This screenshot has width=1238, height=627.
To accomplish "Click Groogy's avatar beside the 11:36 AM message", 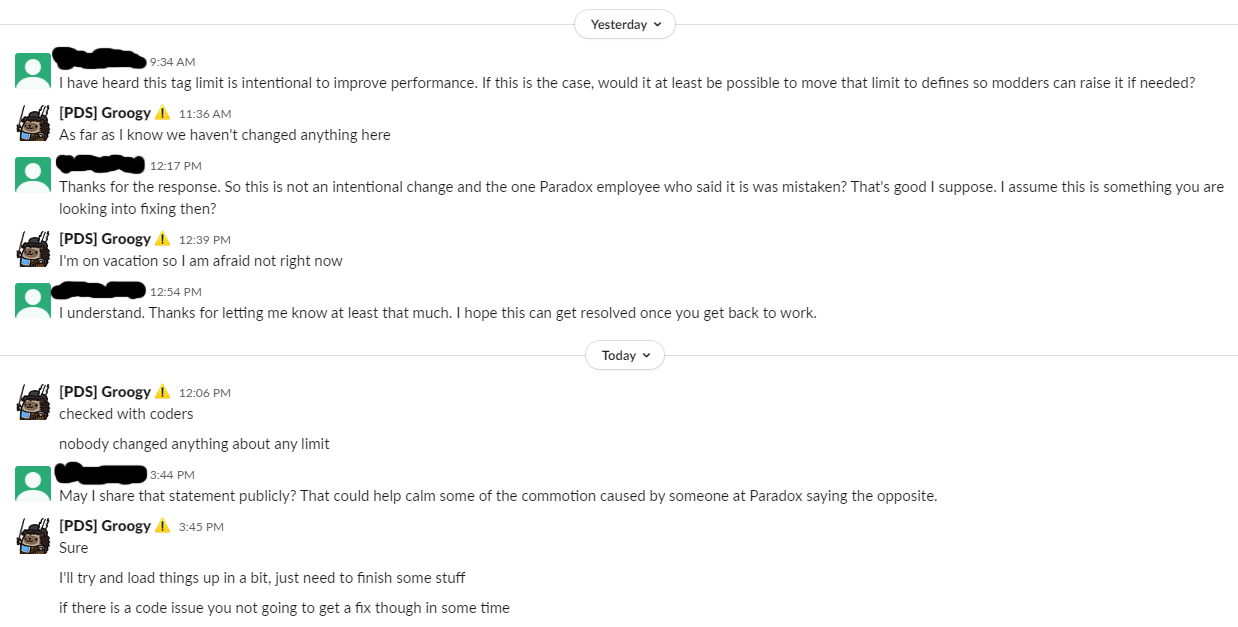I will coord(33,123).
